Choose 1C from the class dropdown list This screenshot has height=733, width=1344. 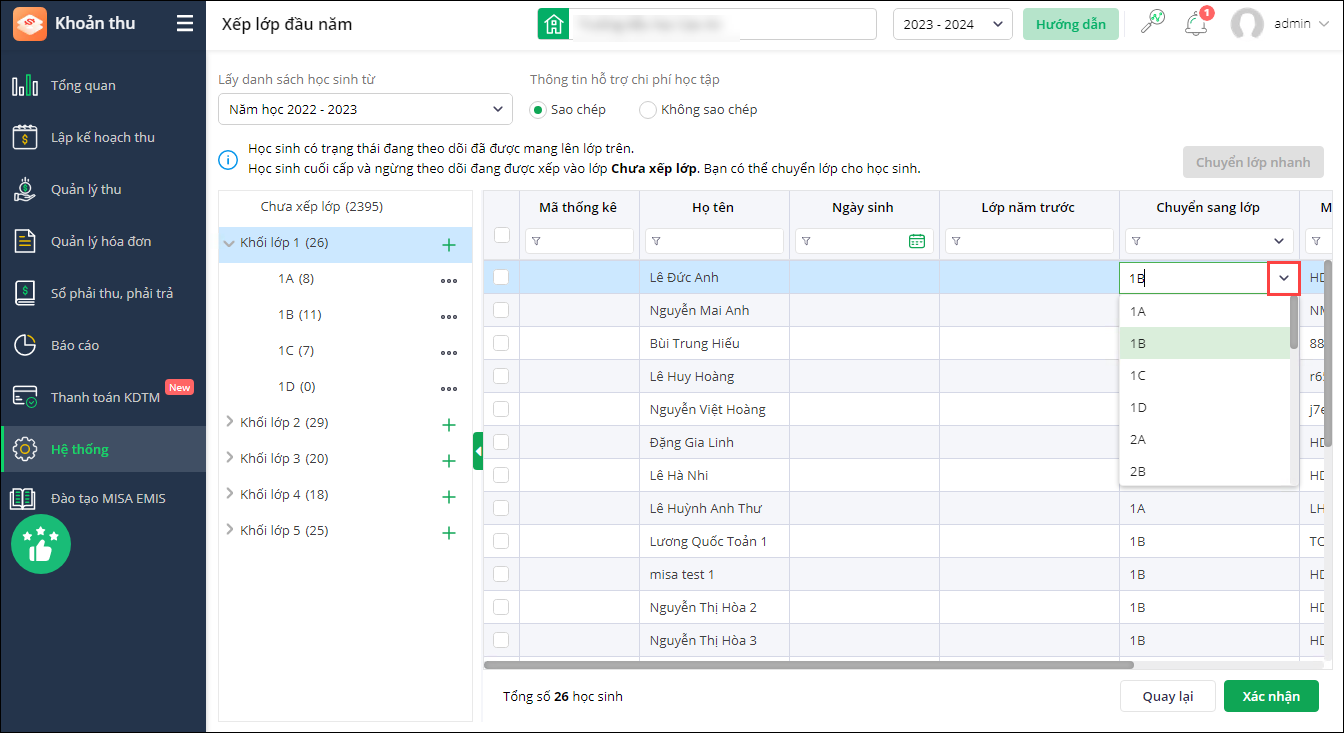coord(1138,376)
